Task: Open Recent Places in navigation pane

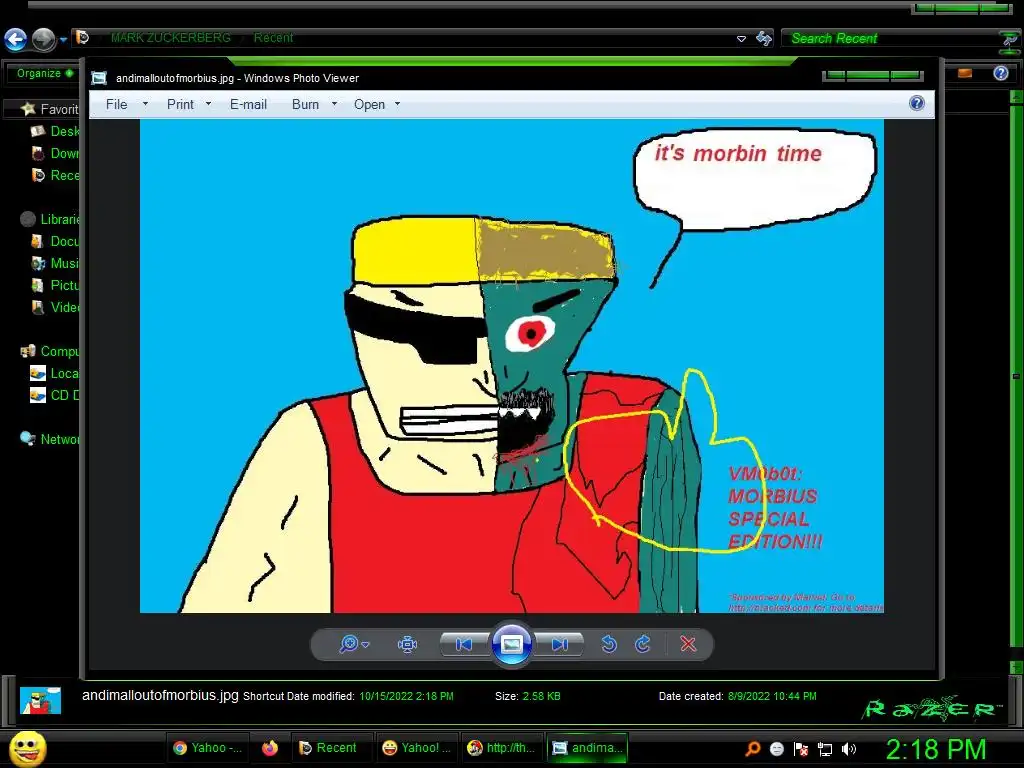Action: pos(56,175)
